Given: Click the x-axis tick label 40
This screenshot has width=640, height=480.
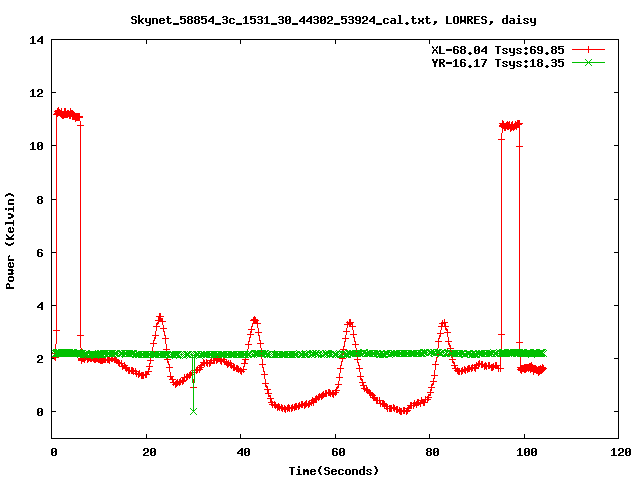Looking at the screenshot, I should click(243, 452).
